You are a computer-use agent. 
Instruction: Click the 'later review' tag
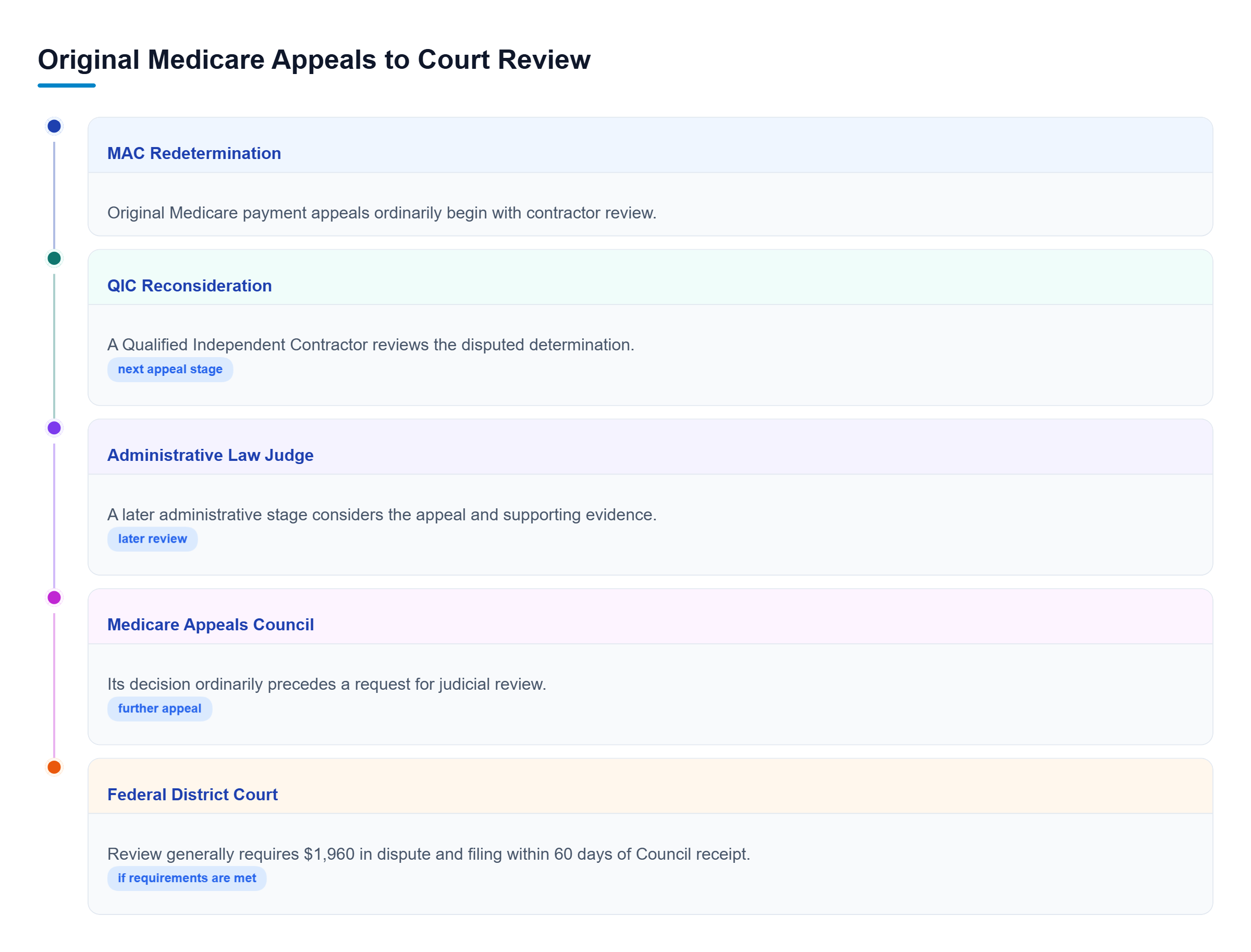pos(152,539)
